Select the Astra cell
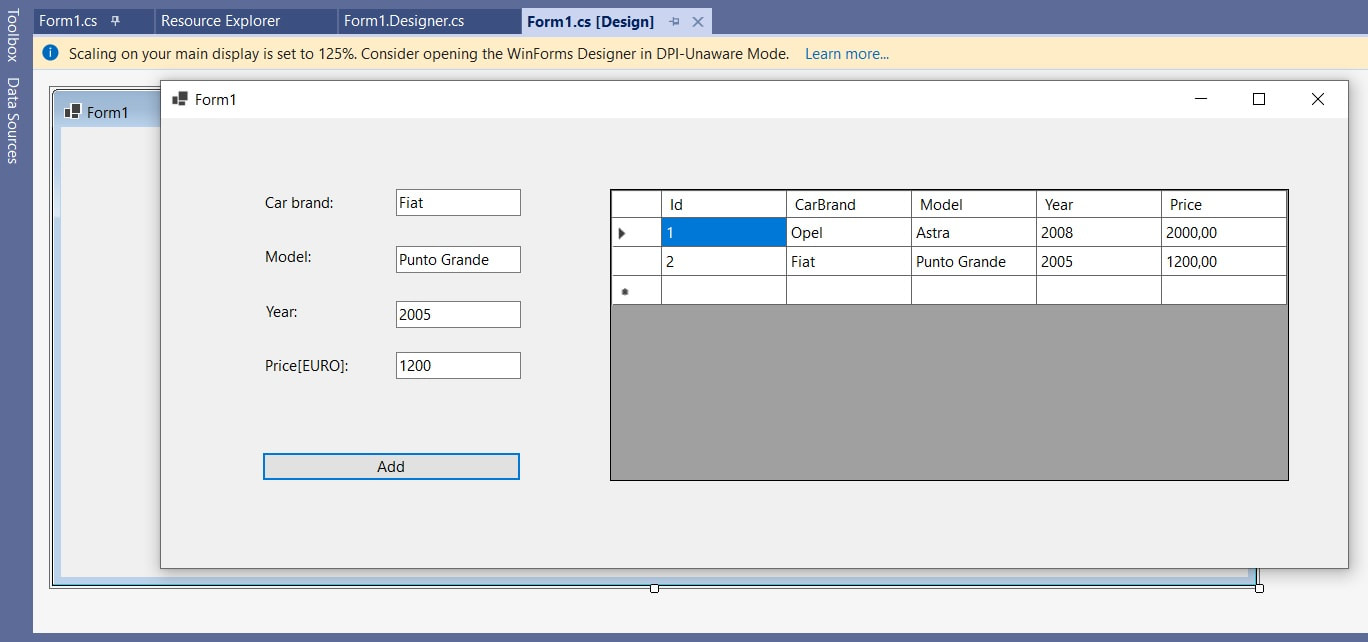 (974, 233)
